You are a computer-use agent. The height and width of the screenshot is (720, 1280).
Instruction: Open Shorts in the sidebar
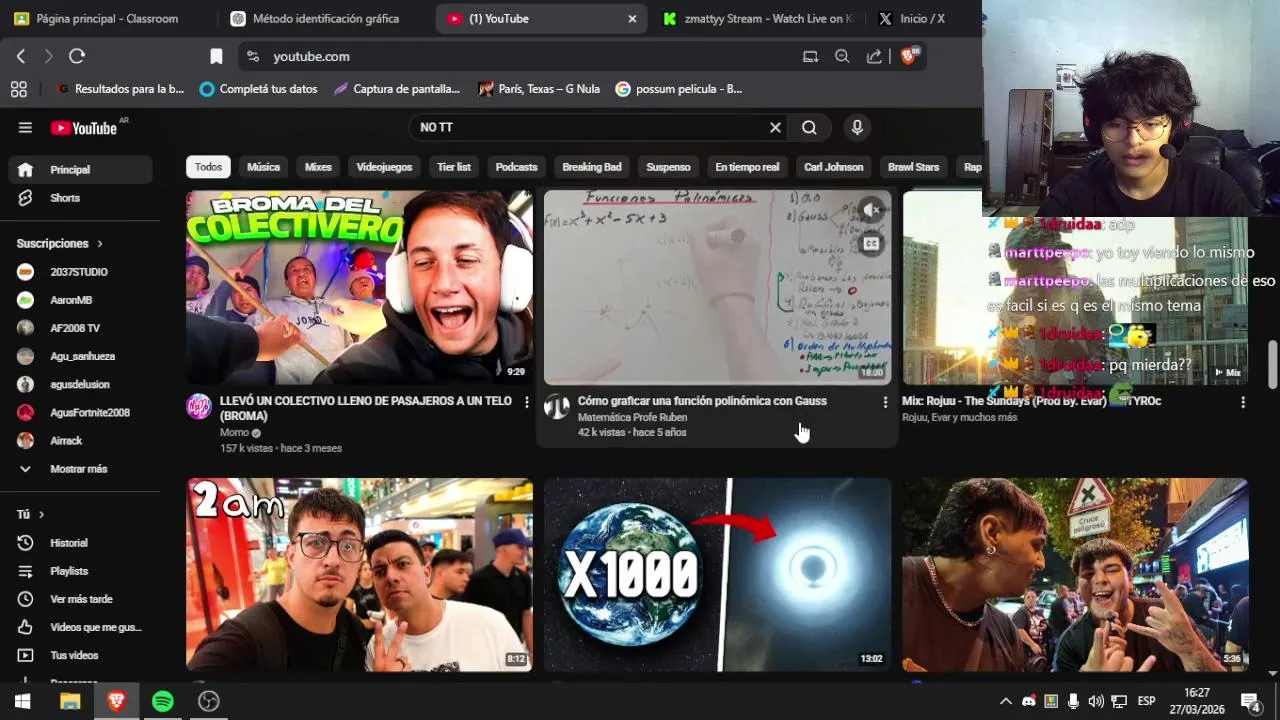coord(80,198)
